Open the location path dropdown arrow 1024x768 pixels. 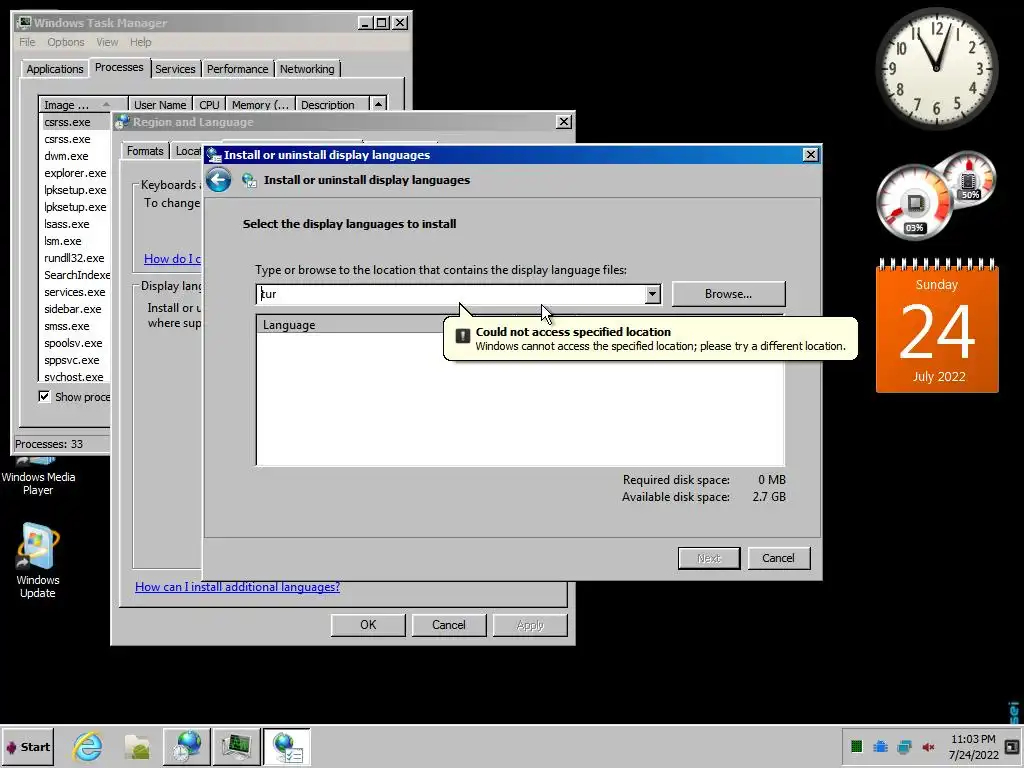point(652,294)
